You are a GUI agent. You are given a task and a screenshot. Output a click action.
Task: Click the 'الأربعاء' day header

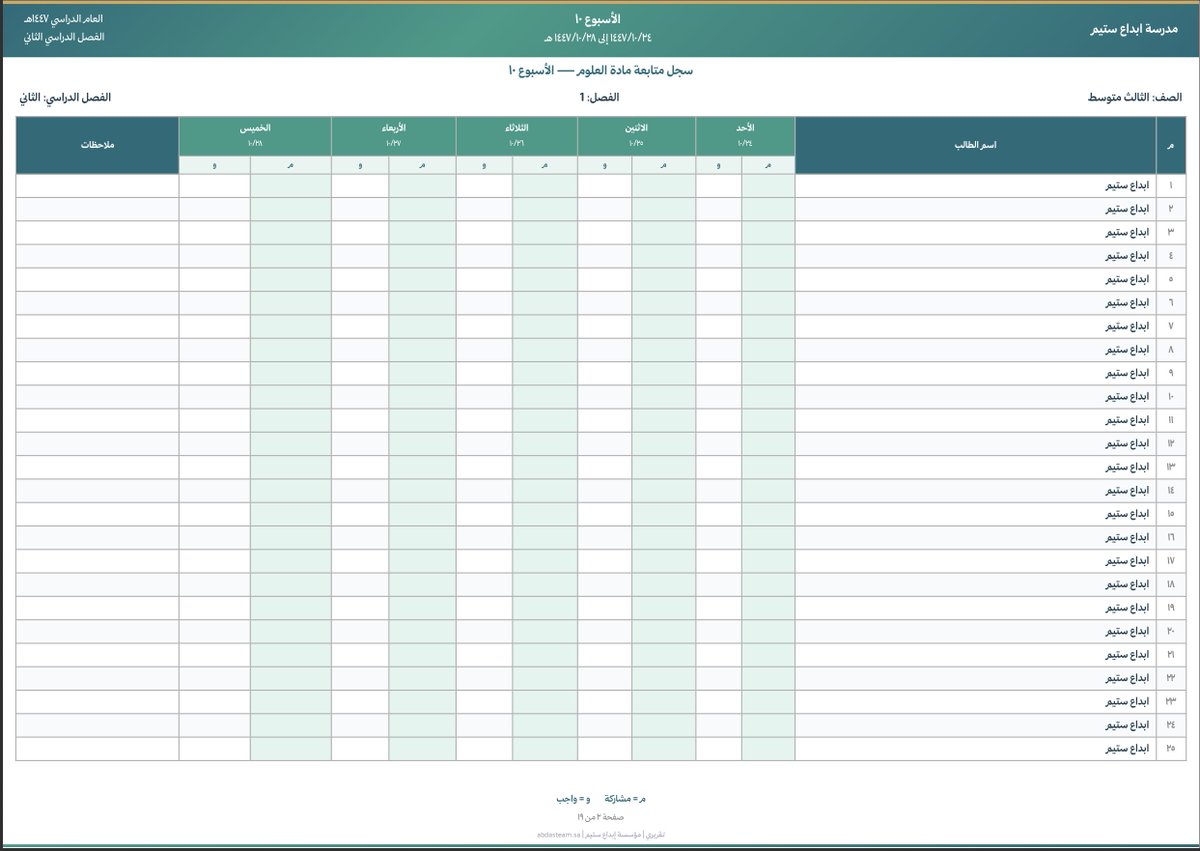click(393, 129)
